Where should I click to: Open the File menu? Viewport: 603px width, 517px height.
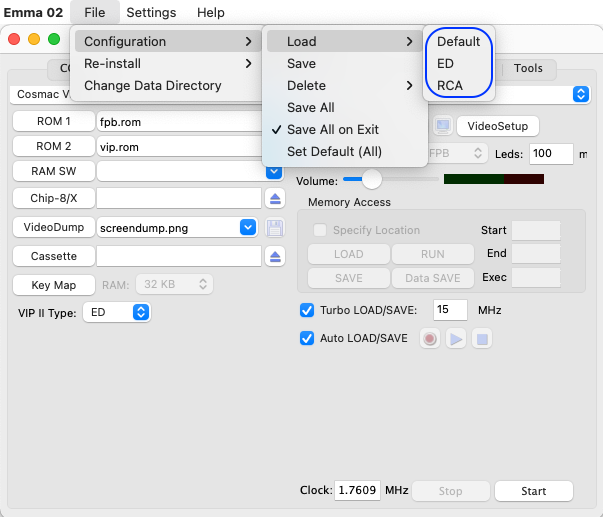click(x=95, y=12)
